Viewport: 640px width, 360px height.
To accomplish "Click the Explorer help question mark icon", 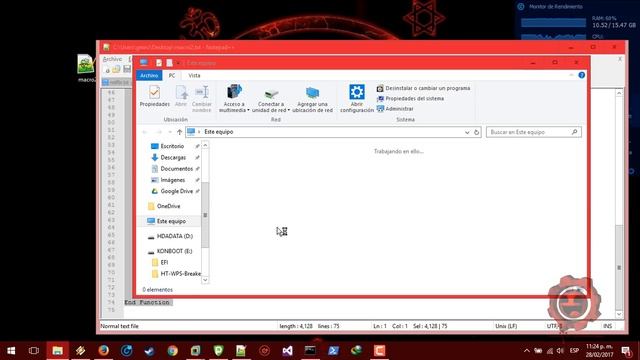I will (581, 75).
